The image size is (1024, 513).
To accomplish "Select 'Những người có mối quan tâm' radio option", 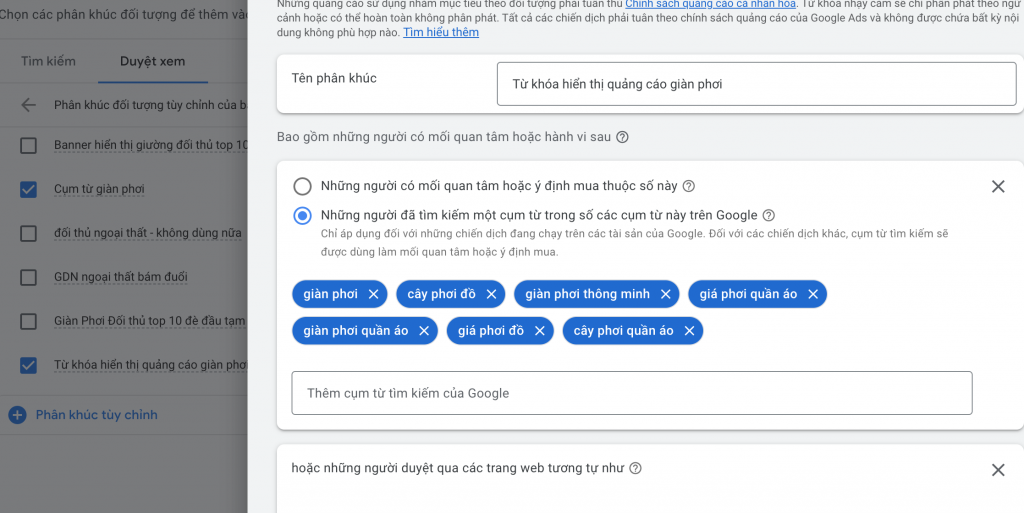I will (x=302, y=187).
